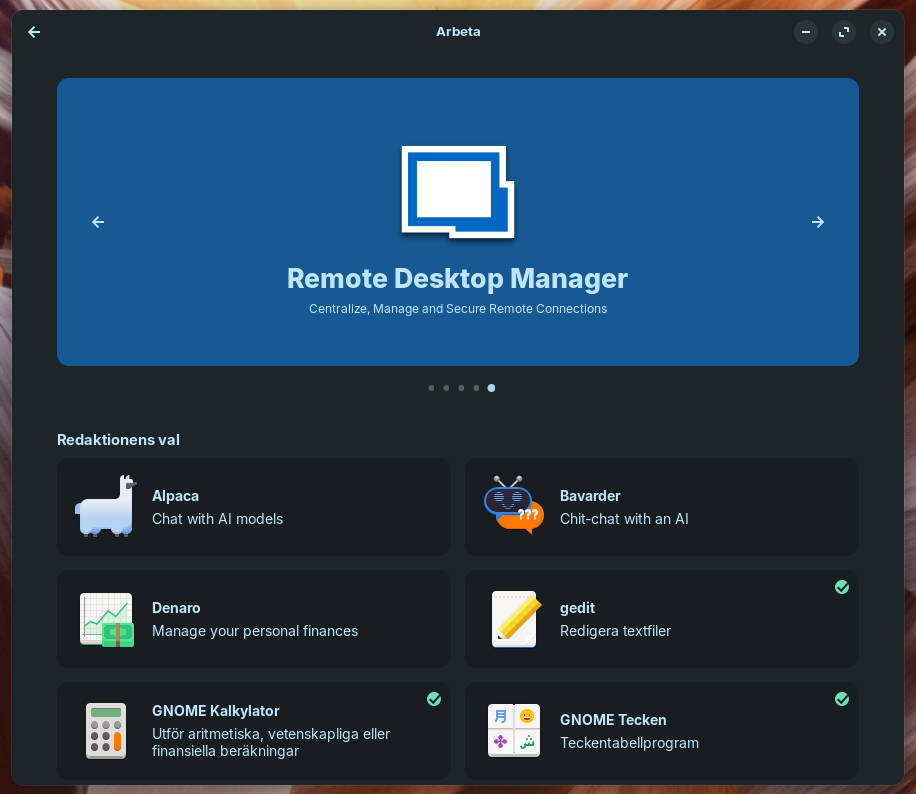Click the Denaro finance chart icon
The image size is (916, 794).
click(x=106, y=619)
